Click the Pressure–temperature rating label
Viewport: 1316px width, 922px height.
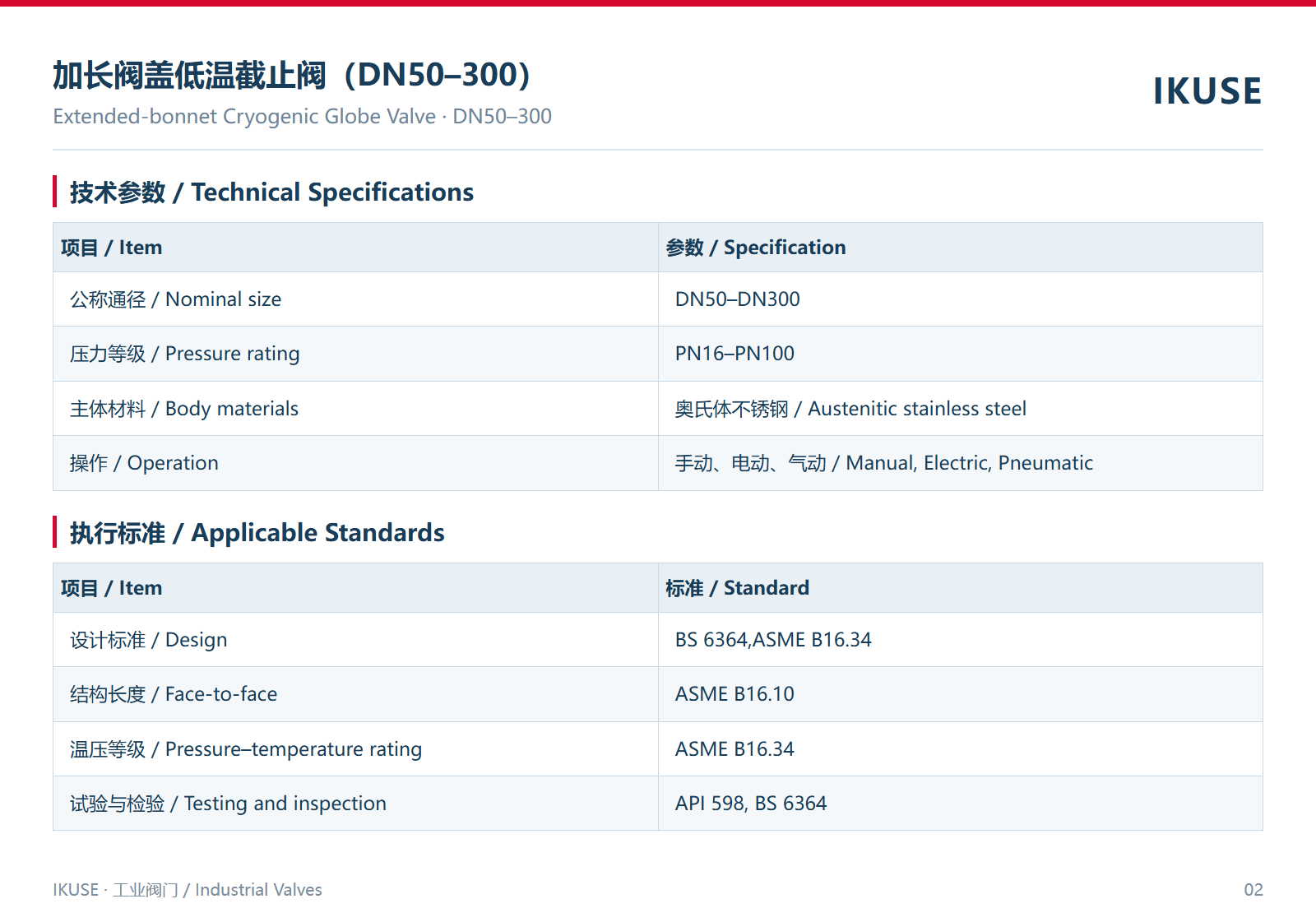pyautogui.click(x=246, y=749)
